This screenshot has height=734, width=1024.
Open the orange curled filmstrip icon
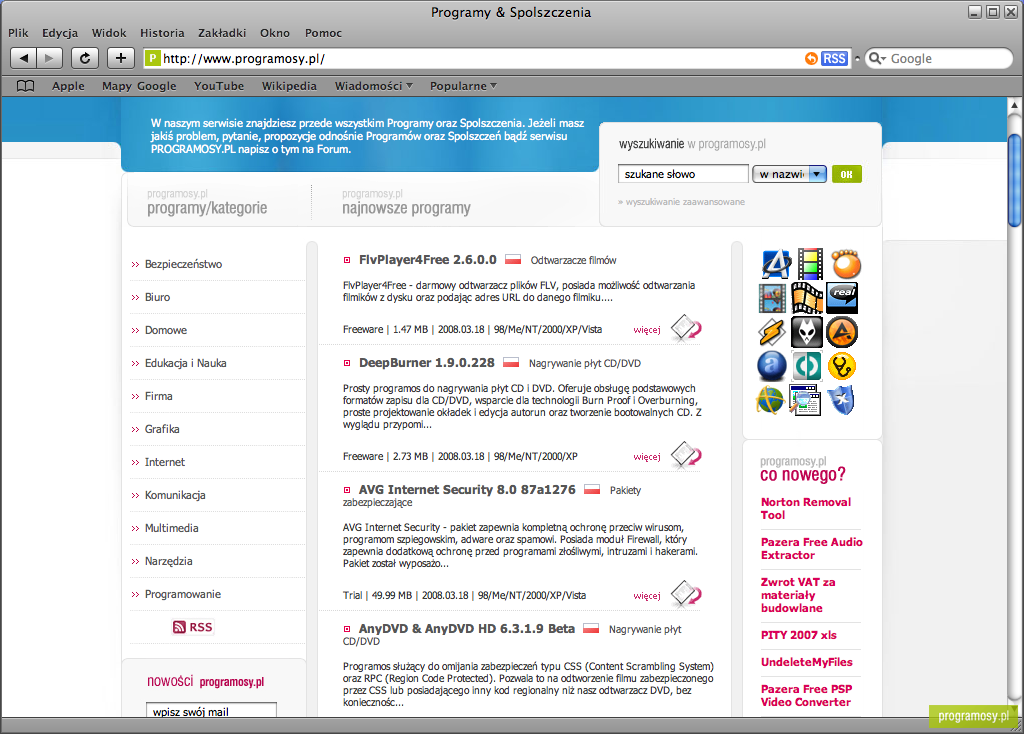click(807, 298)
